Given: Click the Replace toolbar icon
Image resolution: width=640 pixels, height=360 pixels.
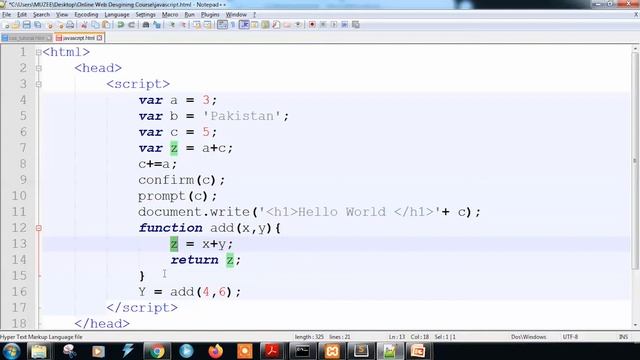Looking at the screenshot, I should click(157, 25).
